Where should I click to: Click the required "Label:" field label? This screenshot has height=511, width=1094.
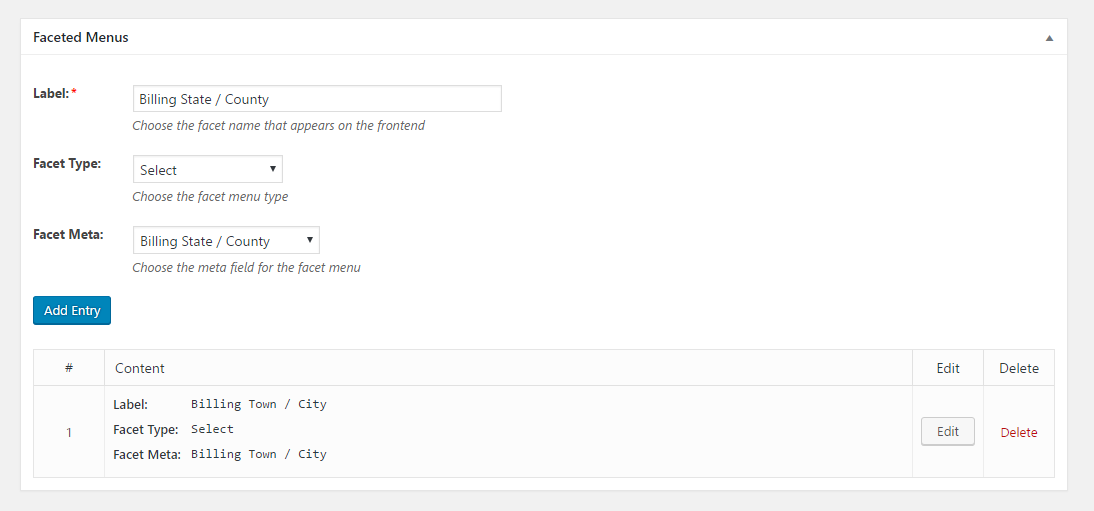(54, 93)
